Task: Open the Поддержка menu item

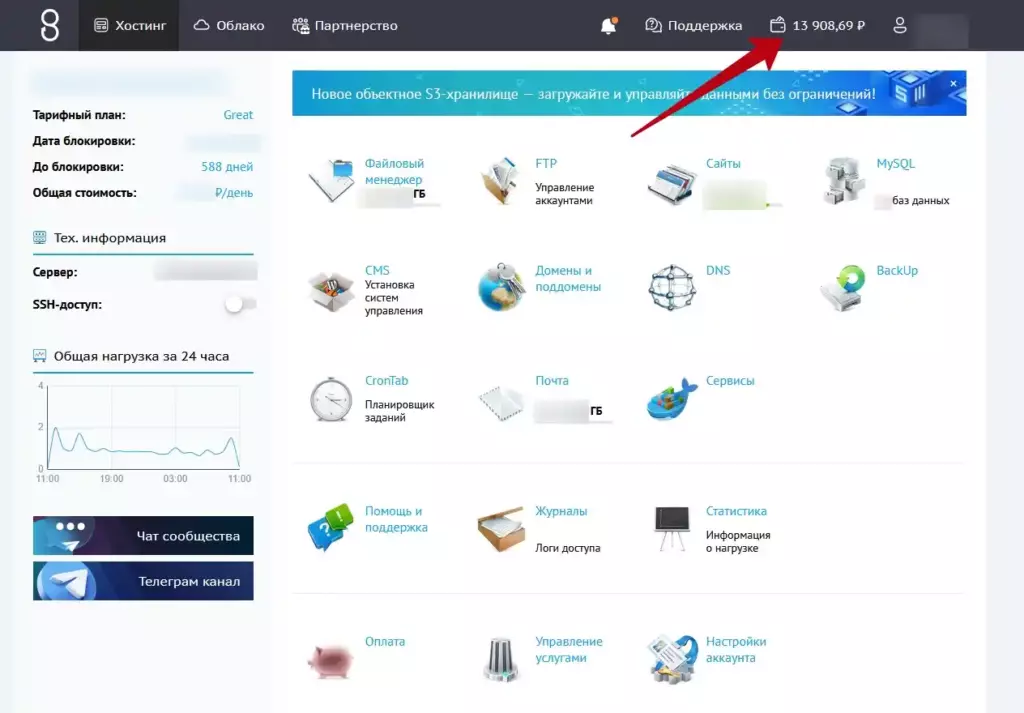Action: (x=694, y=25)
